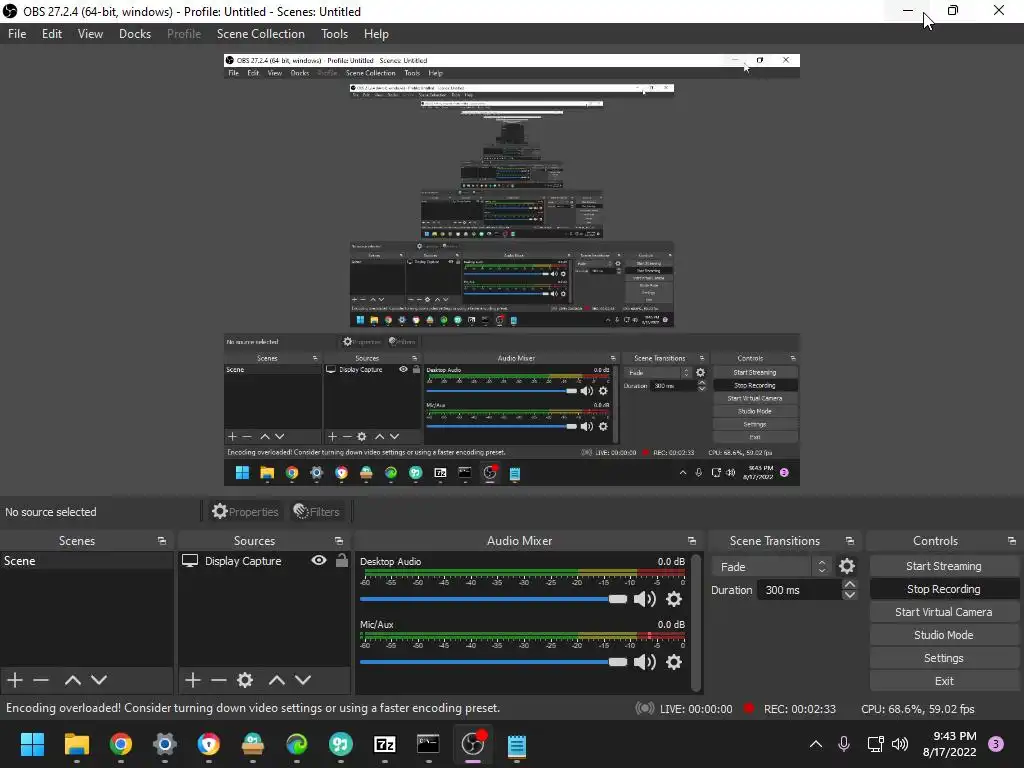Adjust Desktop Audio volume slider
The image size is (1024, 768).
pos(493,599)
